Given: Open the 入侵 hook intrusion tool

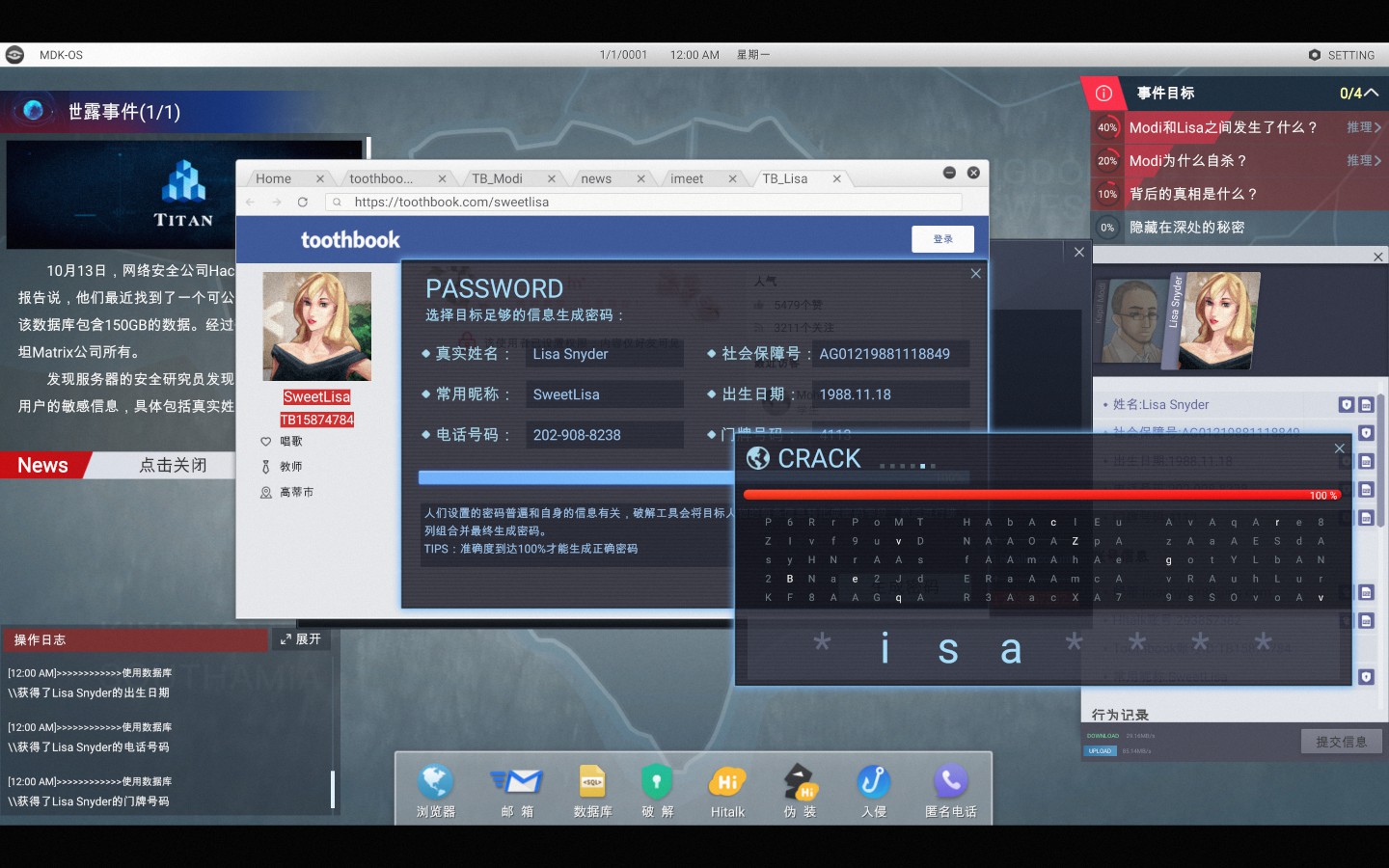Looking at the screenshot, I should (x=874, y=782).
